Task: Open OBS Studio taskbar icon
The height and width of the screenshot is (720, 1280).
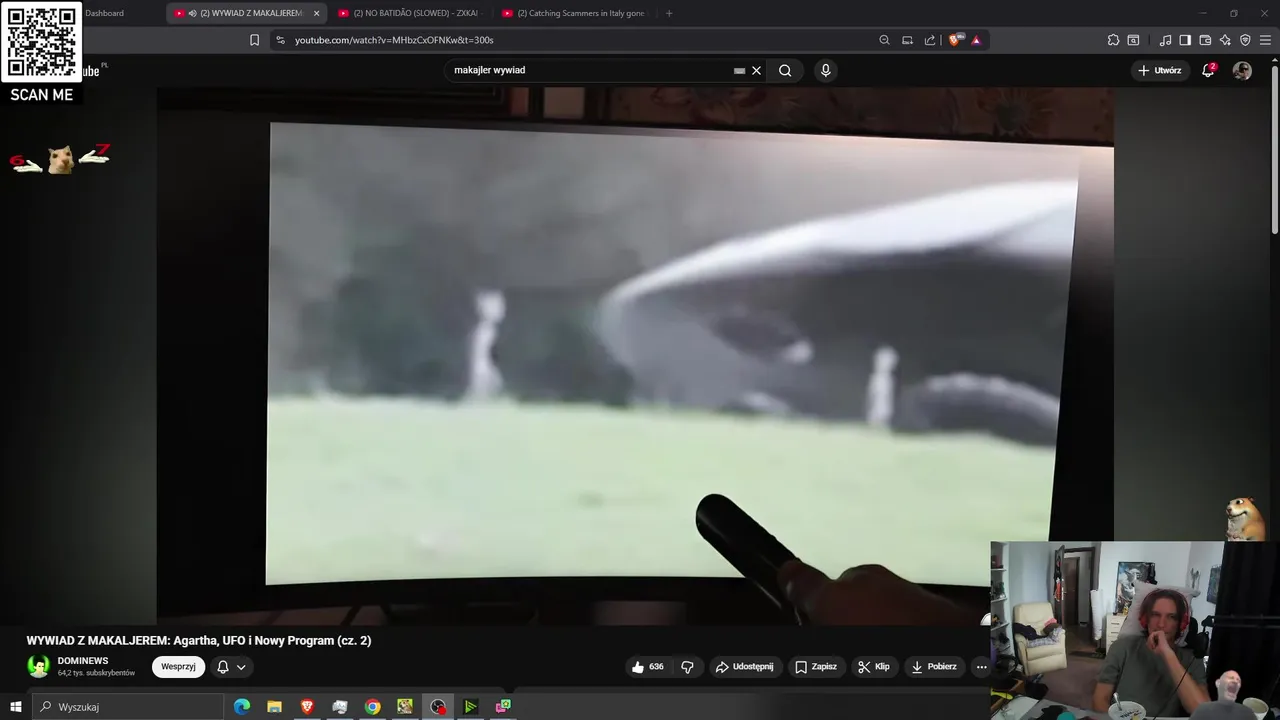Action: (x=438, y=707)
